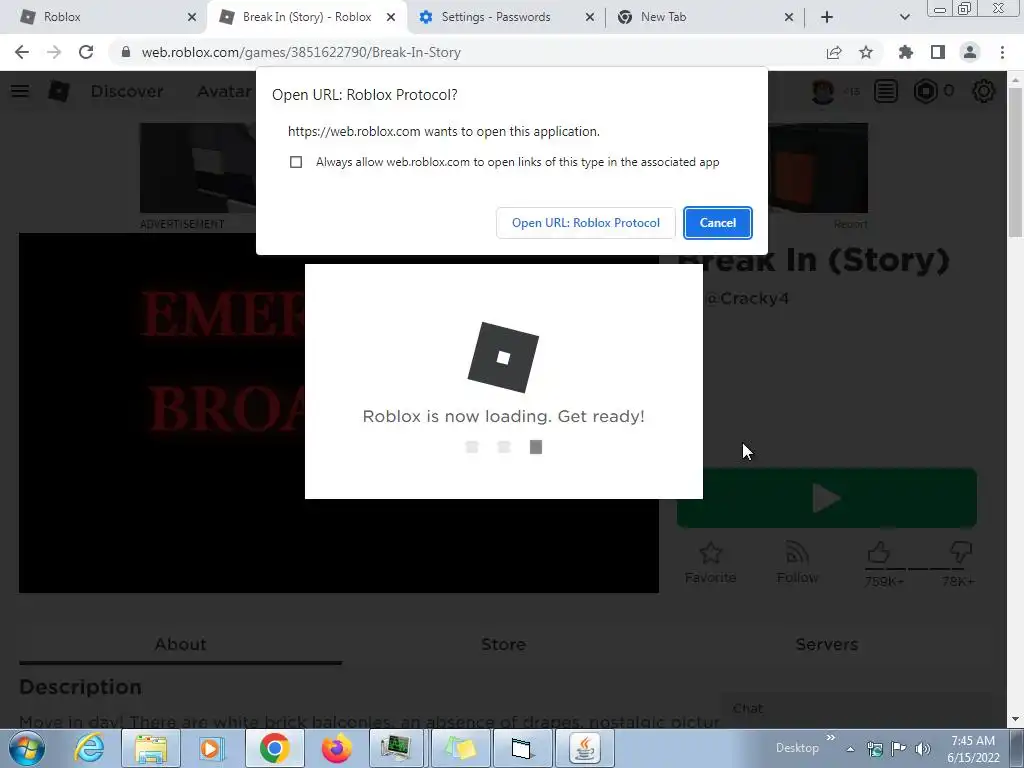1024x768 pixels.
Task: Open the Chat panel bar
Action: tap(856, 709)
